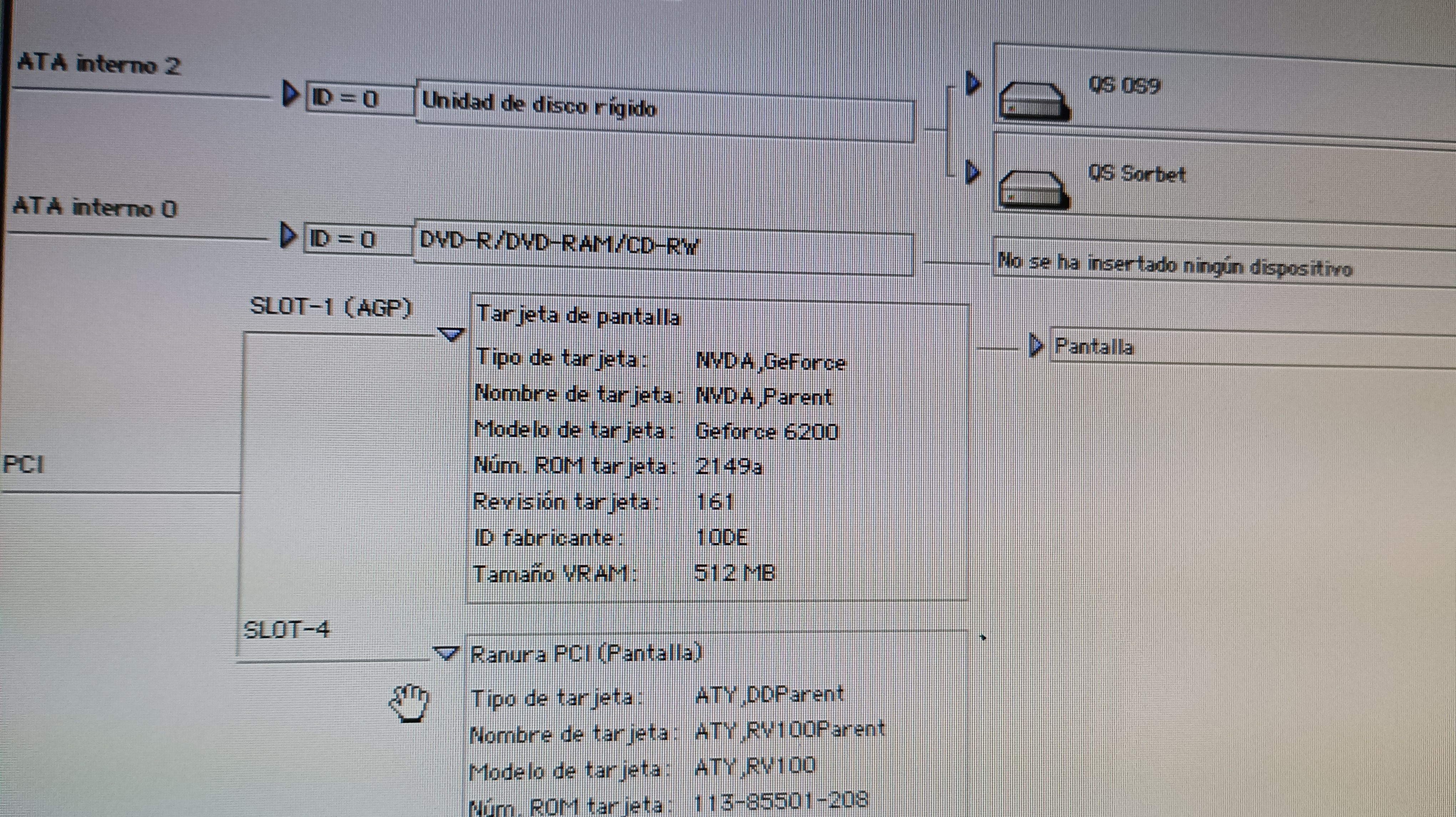1456x817 pixels.
Task: Click the ATY,RV100 model value
Action: pyautogui.click(x=755, y=767)
